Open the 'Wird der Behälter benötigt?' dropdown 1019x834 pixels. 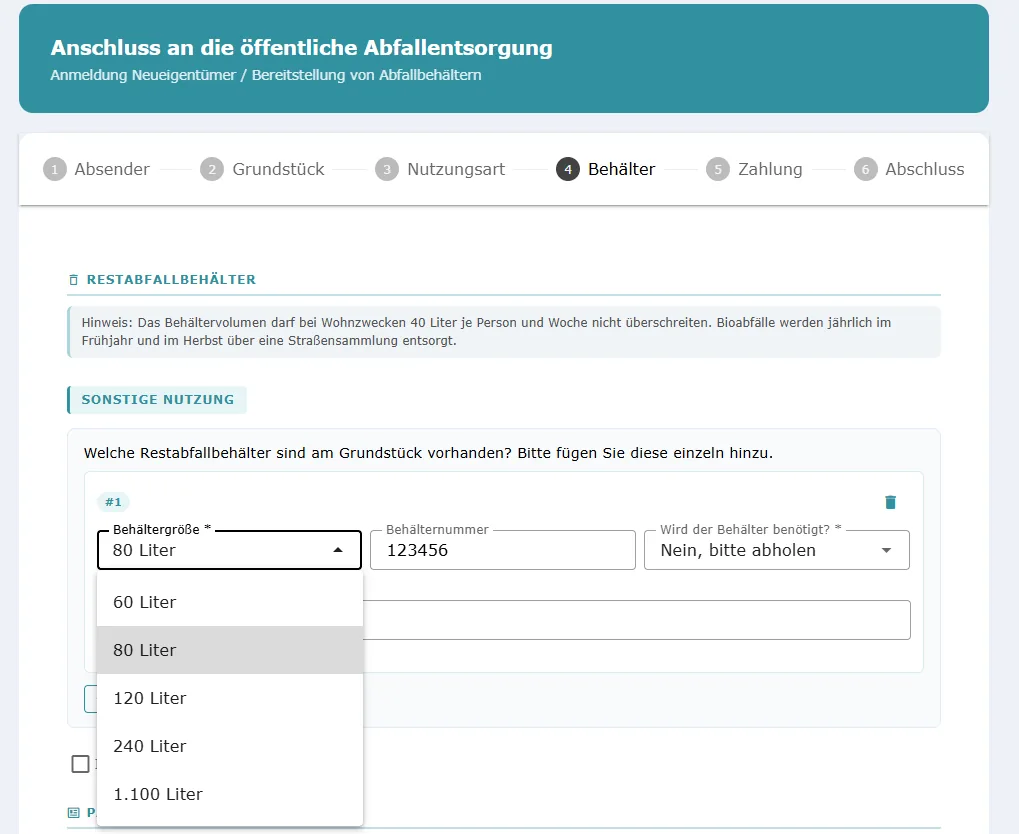pos(777,550)
